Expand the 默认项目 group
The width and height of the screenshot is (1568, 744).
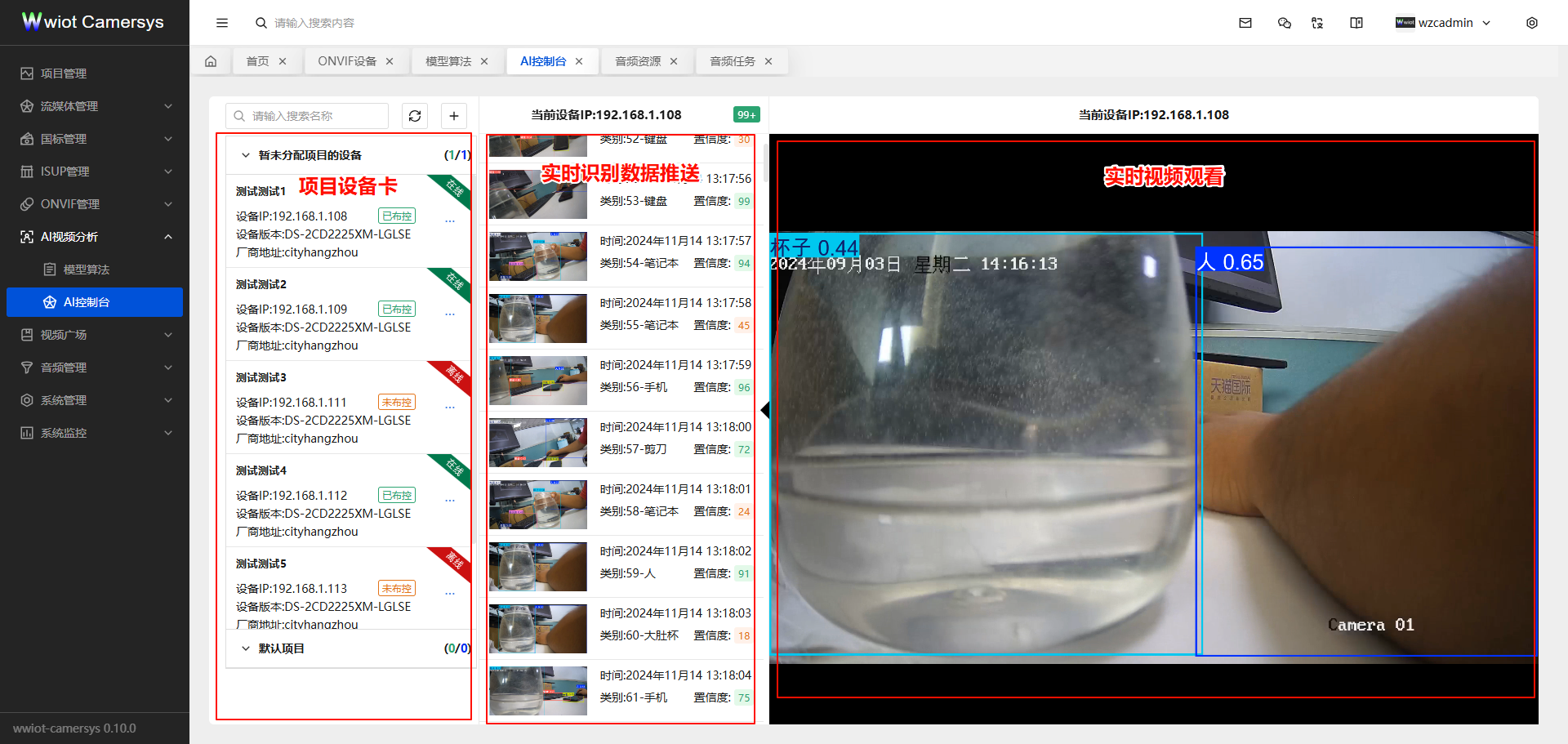[245, 648]
